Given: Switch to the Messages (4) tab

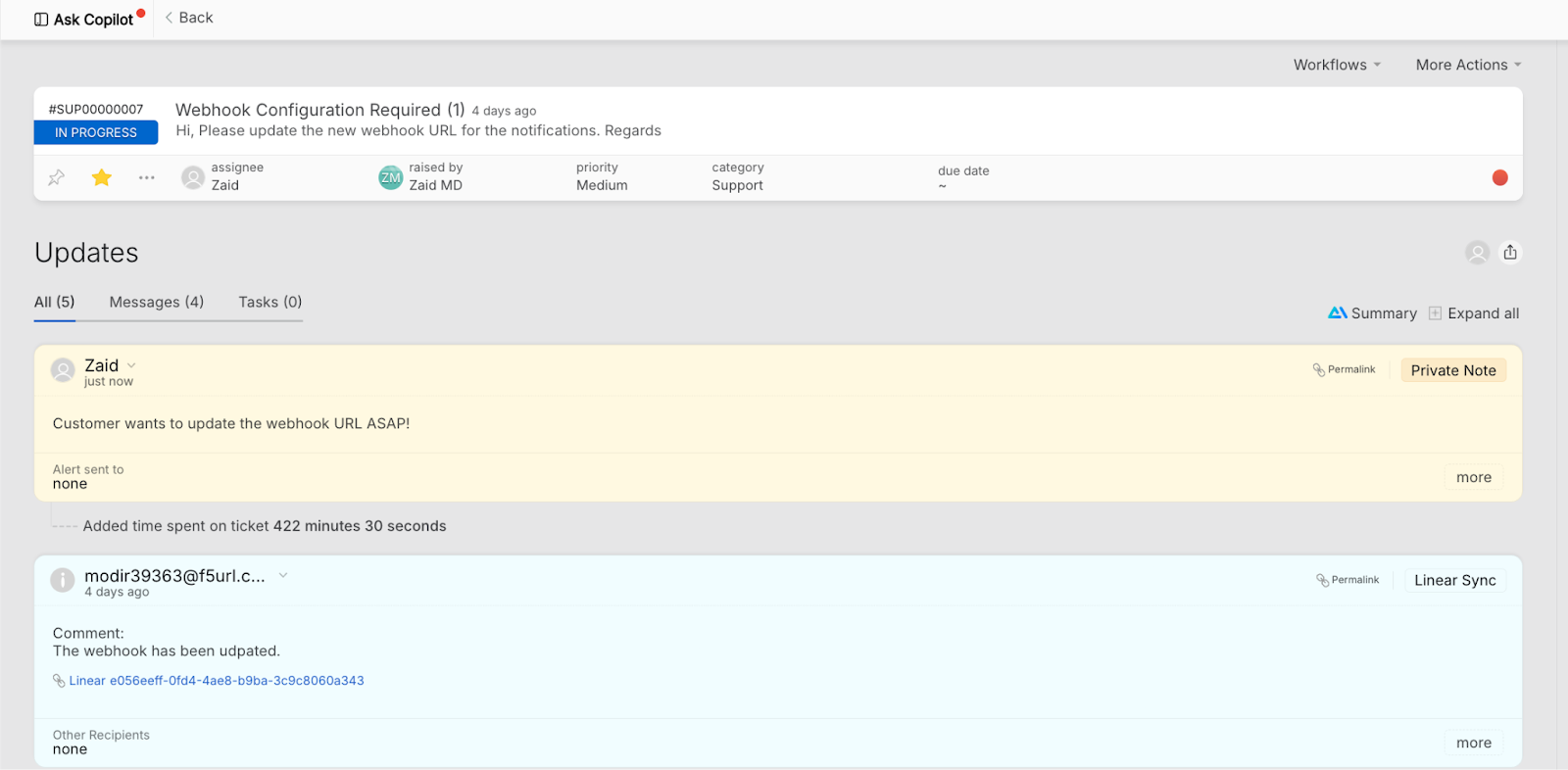Looking at the screenshot, I should pos(157,302).
